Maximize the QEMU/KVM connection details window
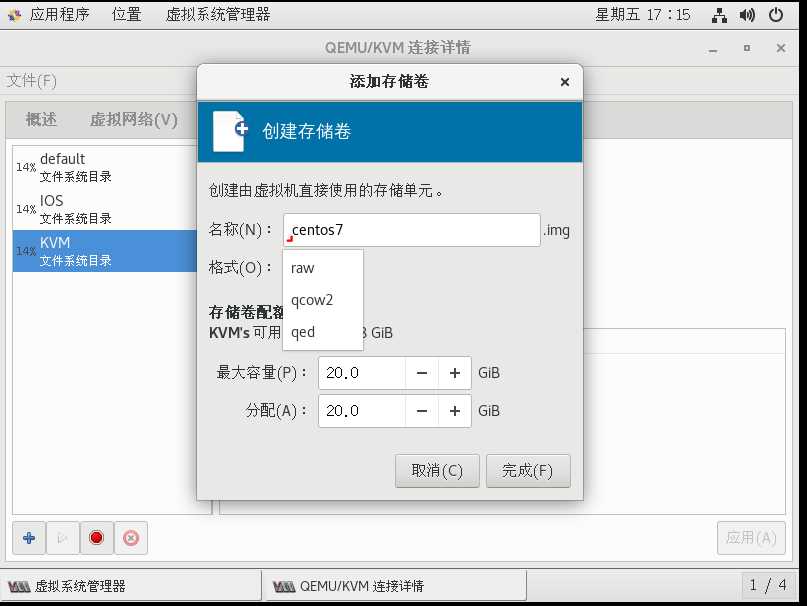The width and height of the screenshot is (807, 606). (x=747, y=48)
